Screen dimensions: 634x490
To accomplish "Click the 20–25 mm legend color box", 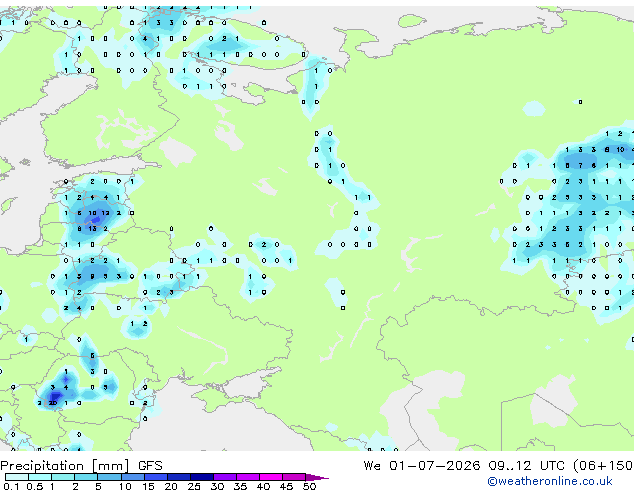I will click(179, 477).
